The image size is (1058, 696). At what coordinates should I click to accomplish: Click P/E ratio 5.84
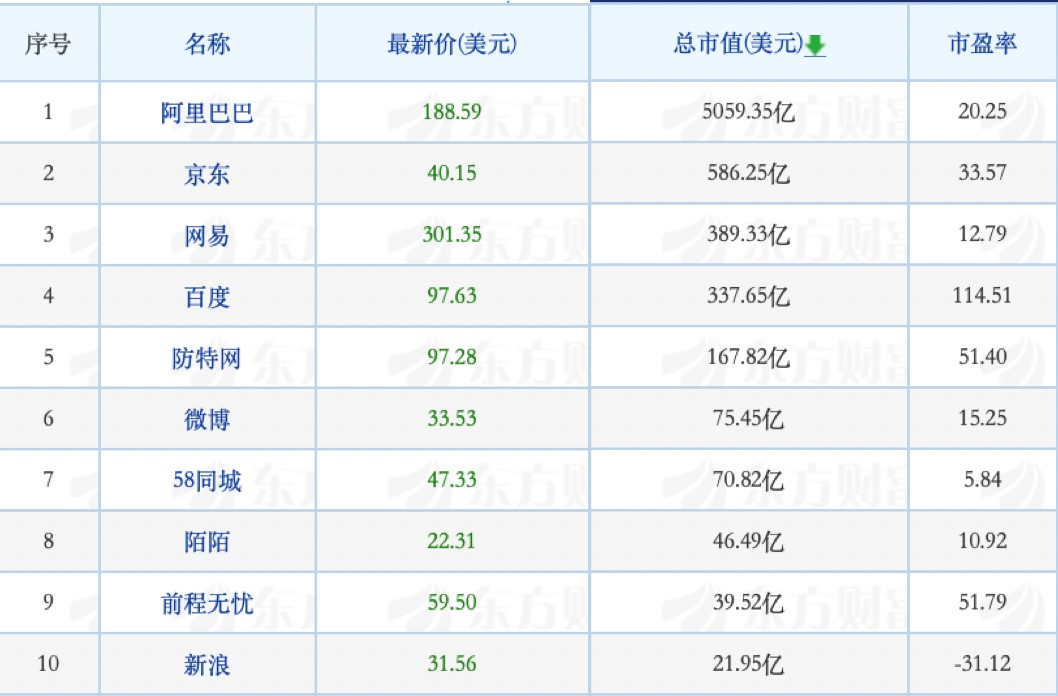click(982, 480)
